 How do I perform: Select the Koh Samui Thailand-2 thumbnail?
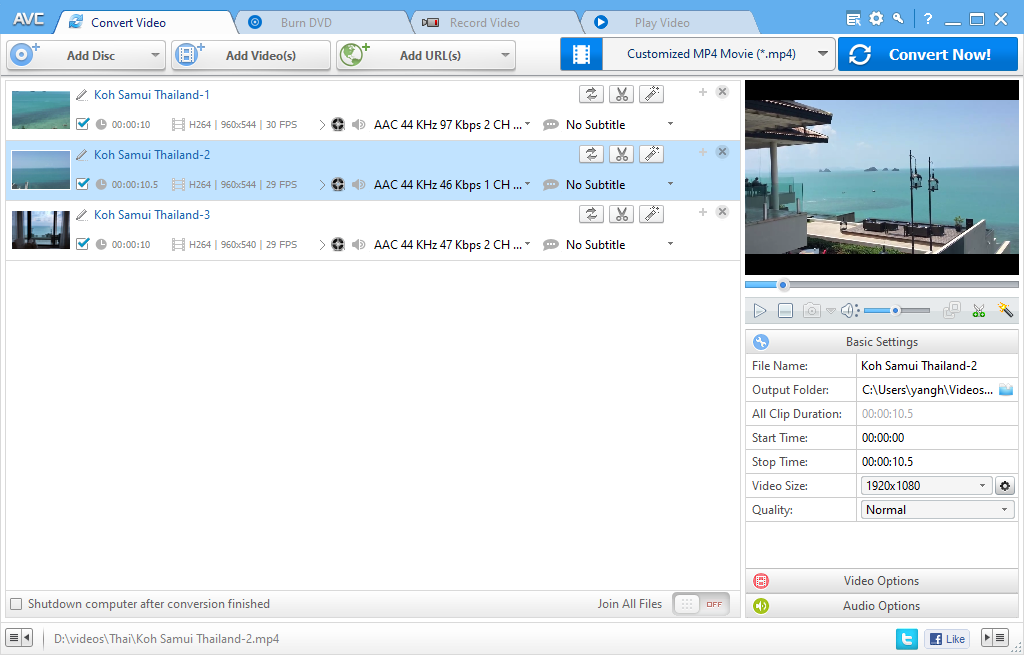40,169
